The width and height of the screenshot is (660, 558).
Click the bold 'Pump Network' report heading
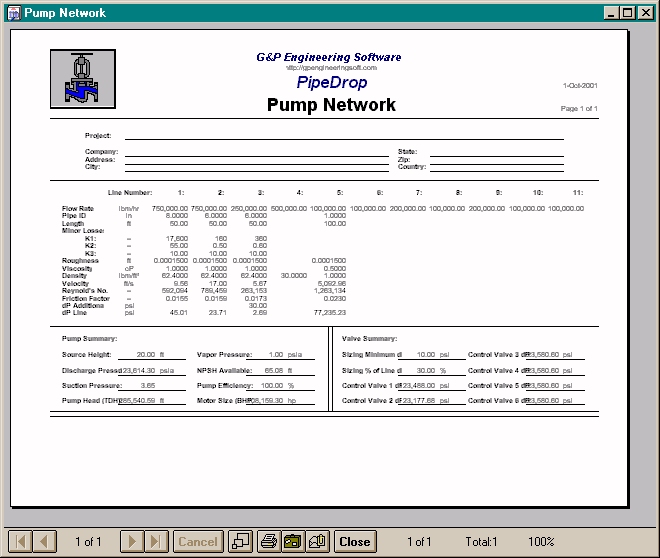tap(331, 105)
